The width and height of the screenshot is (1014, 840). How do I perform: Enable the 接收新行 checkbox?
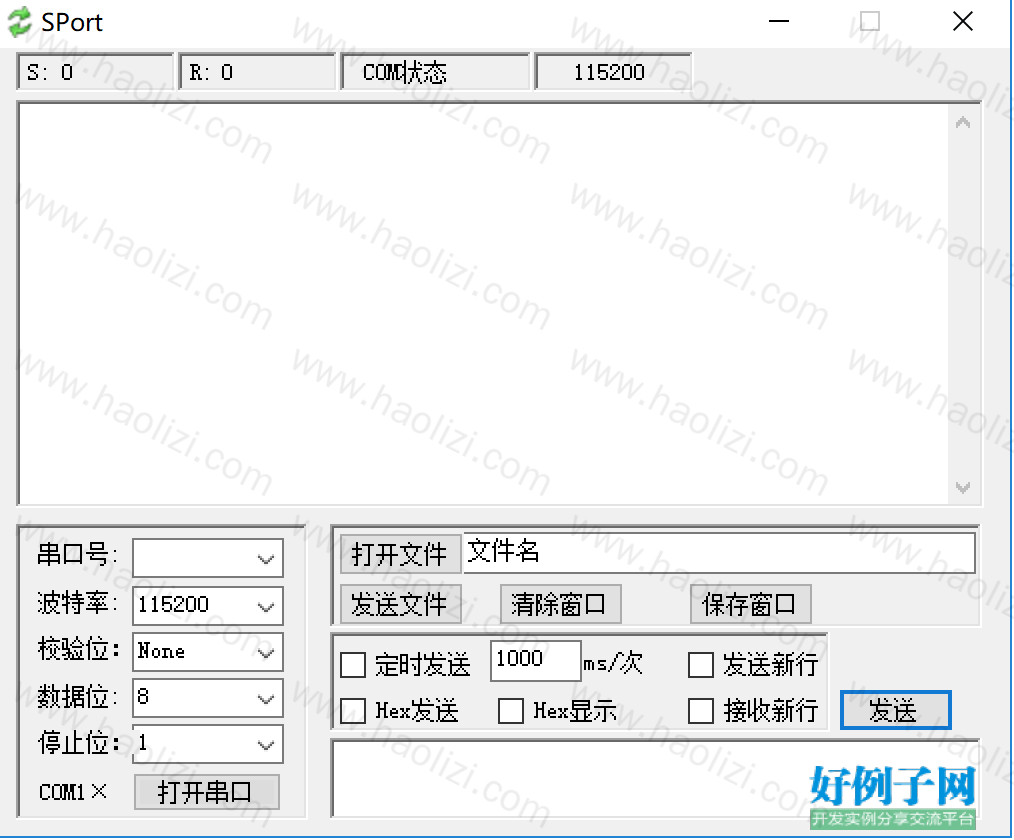coord(701,711)
